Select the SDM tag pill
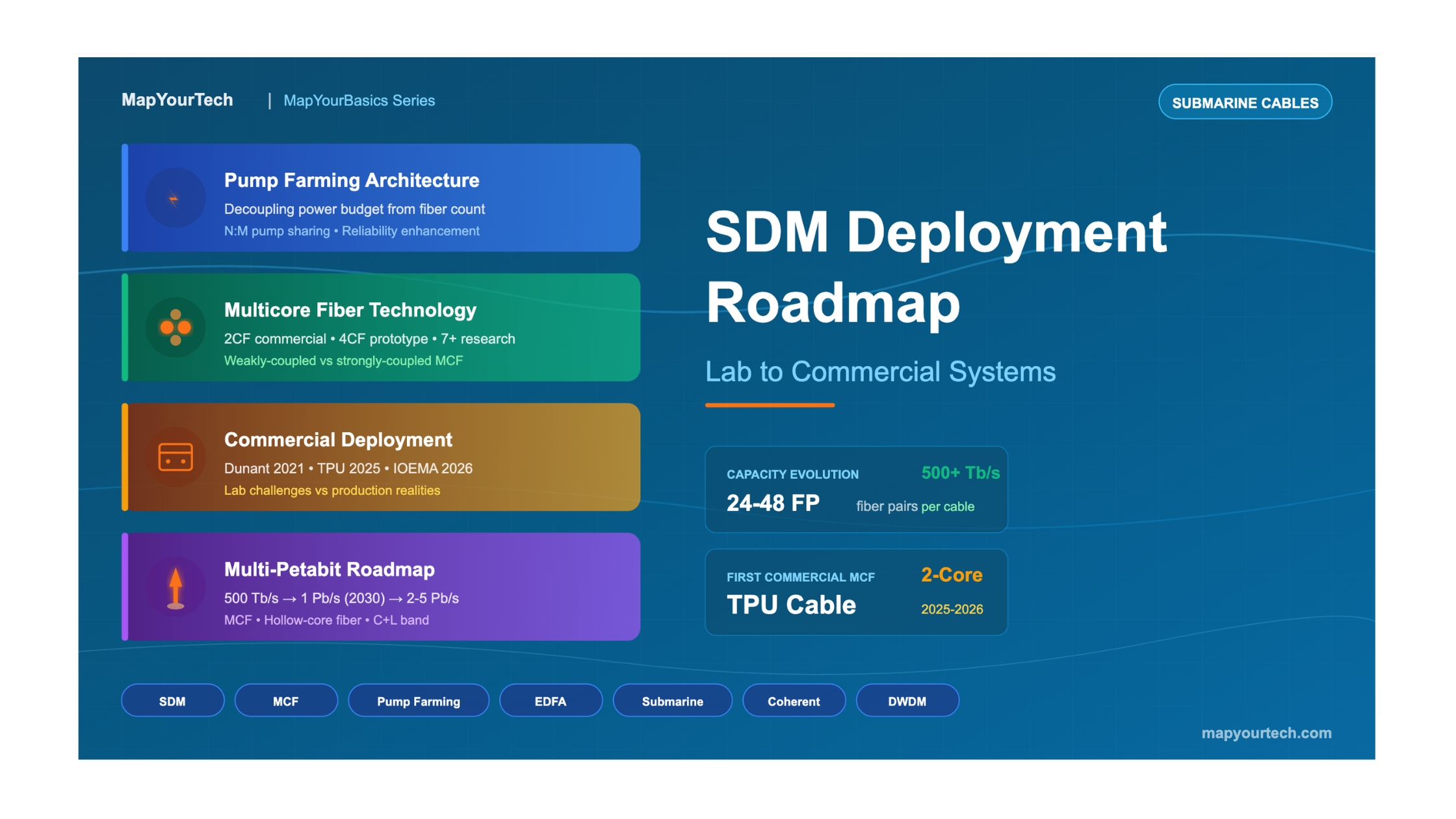This screenshot has height=819, width=1456. coord(172,701)
